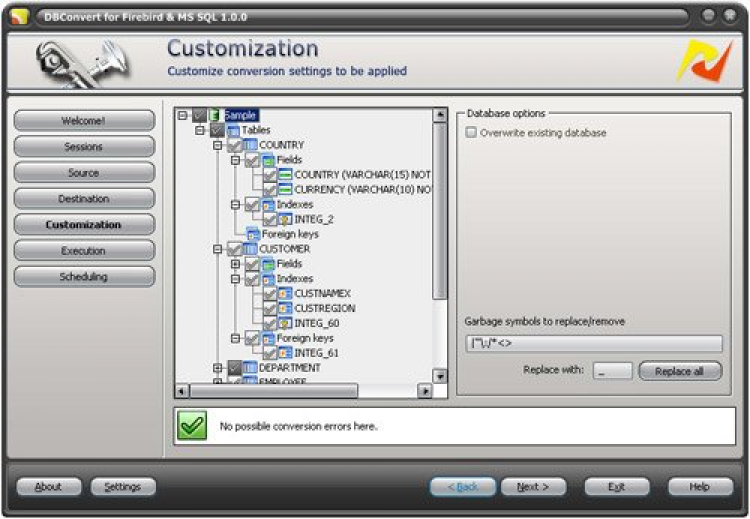Click the INTEG_2 index key icon
The image size is (750, 519).
pyautogui.click(x=286, y=220)
